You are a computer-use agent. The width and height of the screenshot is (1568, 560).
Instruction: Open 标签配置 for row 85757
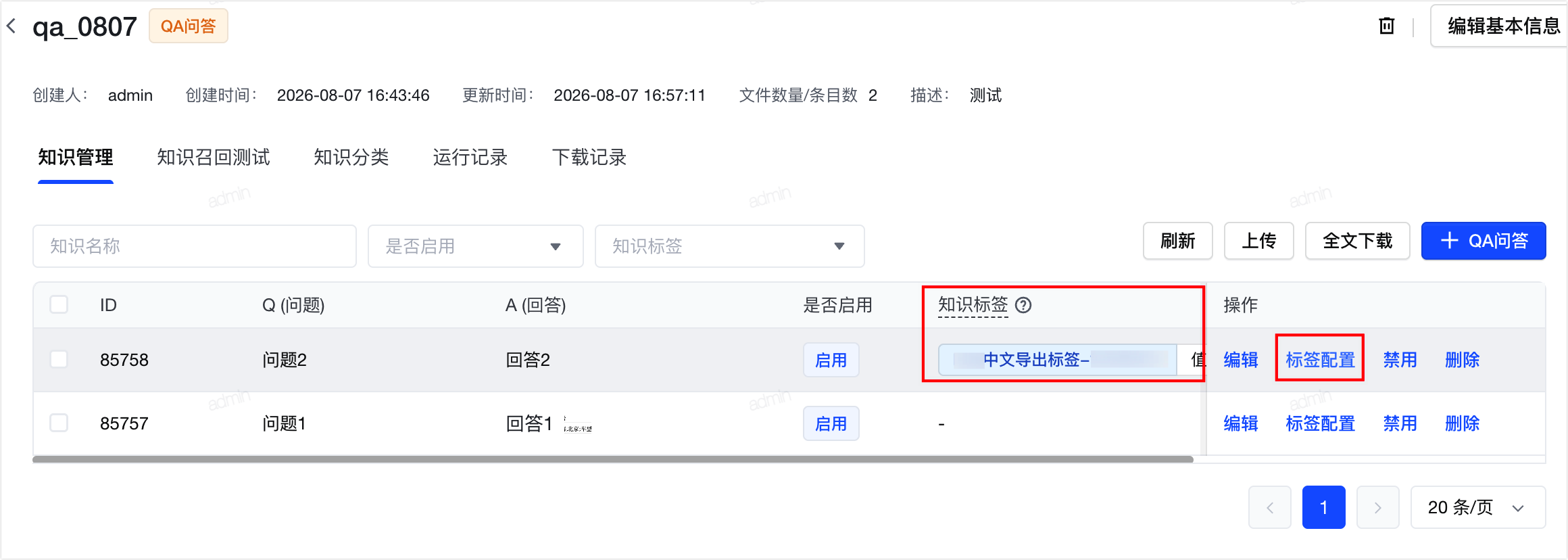(x=1321, y=423)
